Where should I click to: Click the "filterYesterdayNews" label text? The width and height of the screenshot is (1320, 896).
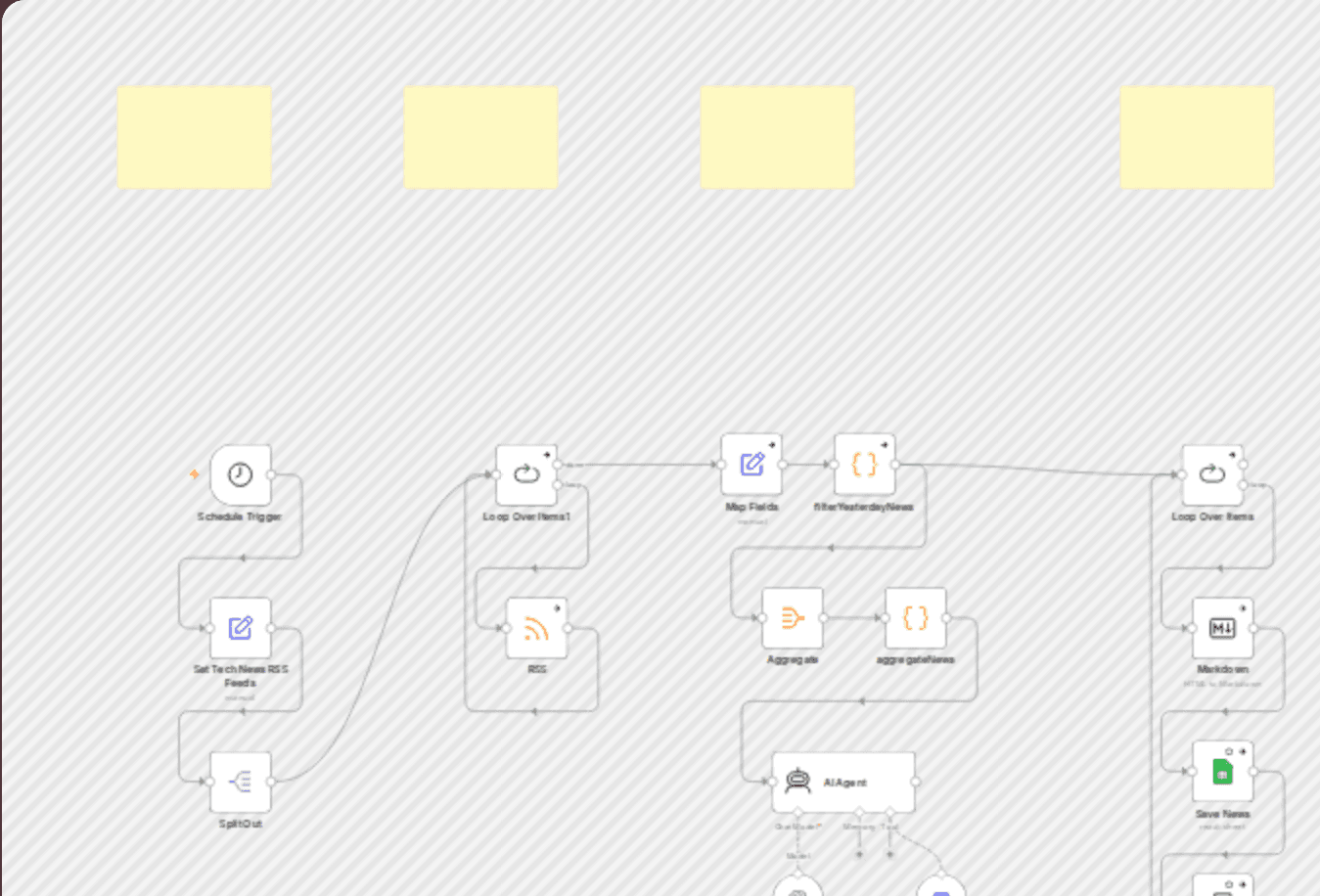[x=864, y=507]
